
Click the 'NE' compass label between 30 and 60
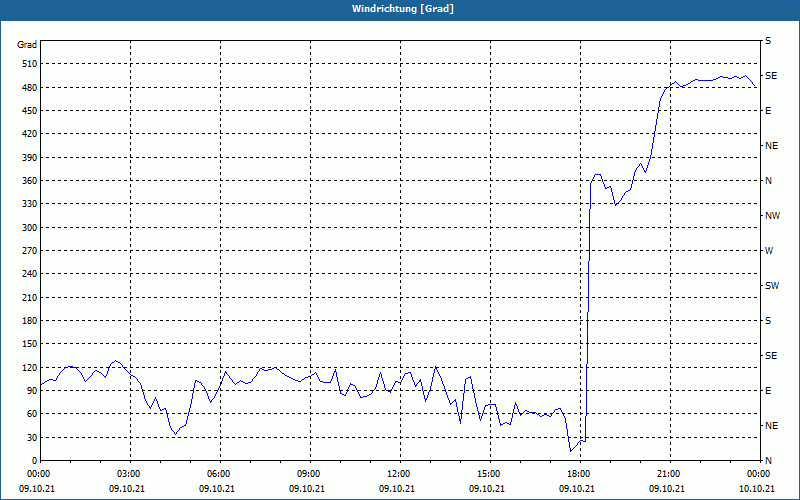point(771,426)
